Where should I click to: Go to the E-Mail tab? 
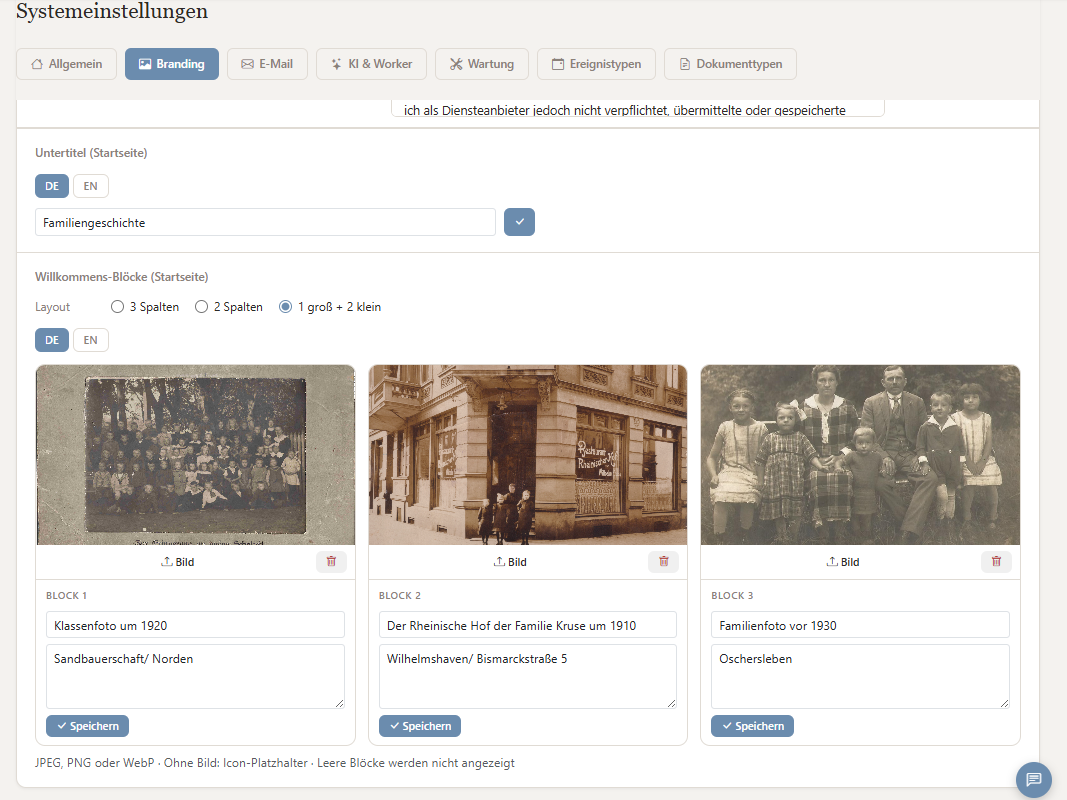coord(267,64)
